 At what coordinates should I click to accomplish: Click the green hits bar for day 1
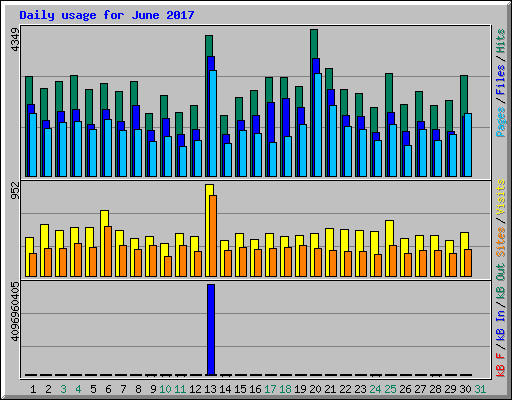pyautogui.click(x=29, y=90)
